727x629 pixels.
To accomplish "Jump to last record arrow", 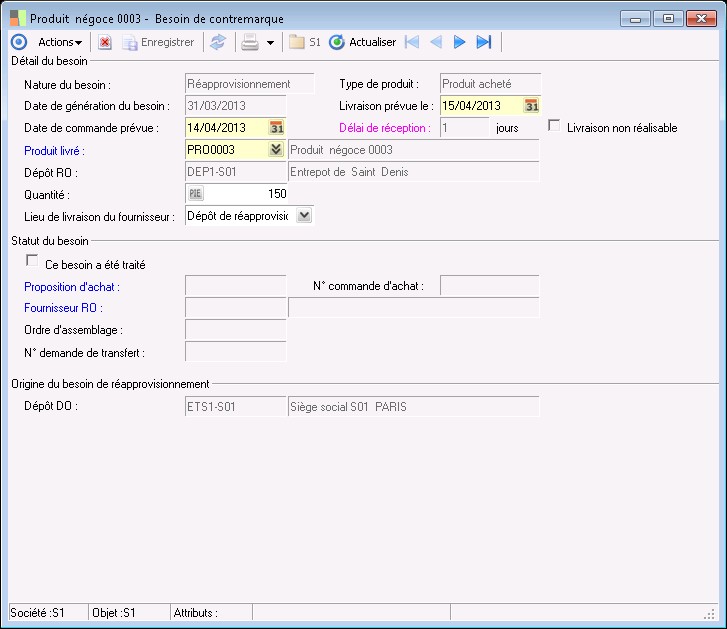I will point(484,42).
